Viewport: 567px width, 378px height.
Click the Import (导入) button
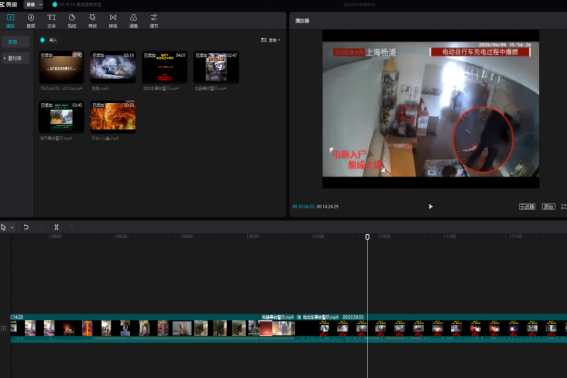click(x=49, y=40)
